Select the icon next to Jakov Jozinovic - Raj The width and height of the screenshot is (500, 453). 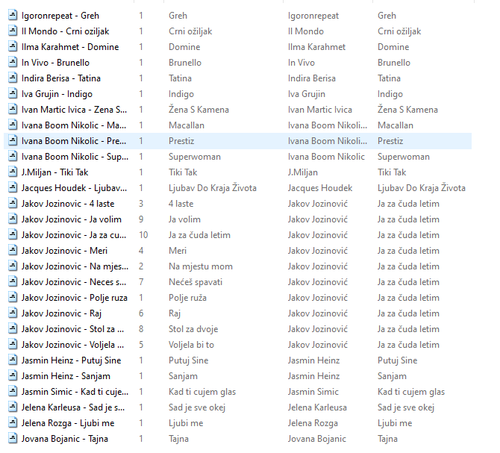[x=13, y=313]
